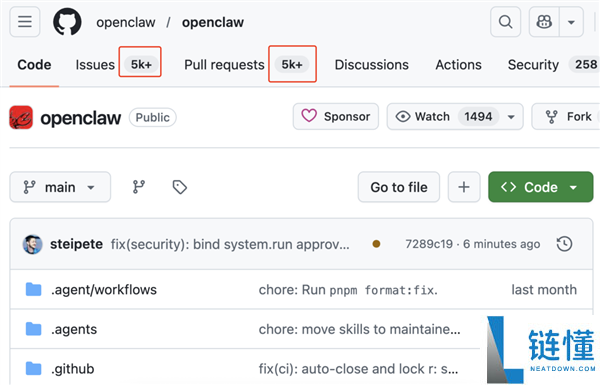Click the red openclaw repository avatar
This screenshot has width=600, height=385.
click(21, 117)
